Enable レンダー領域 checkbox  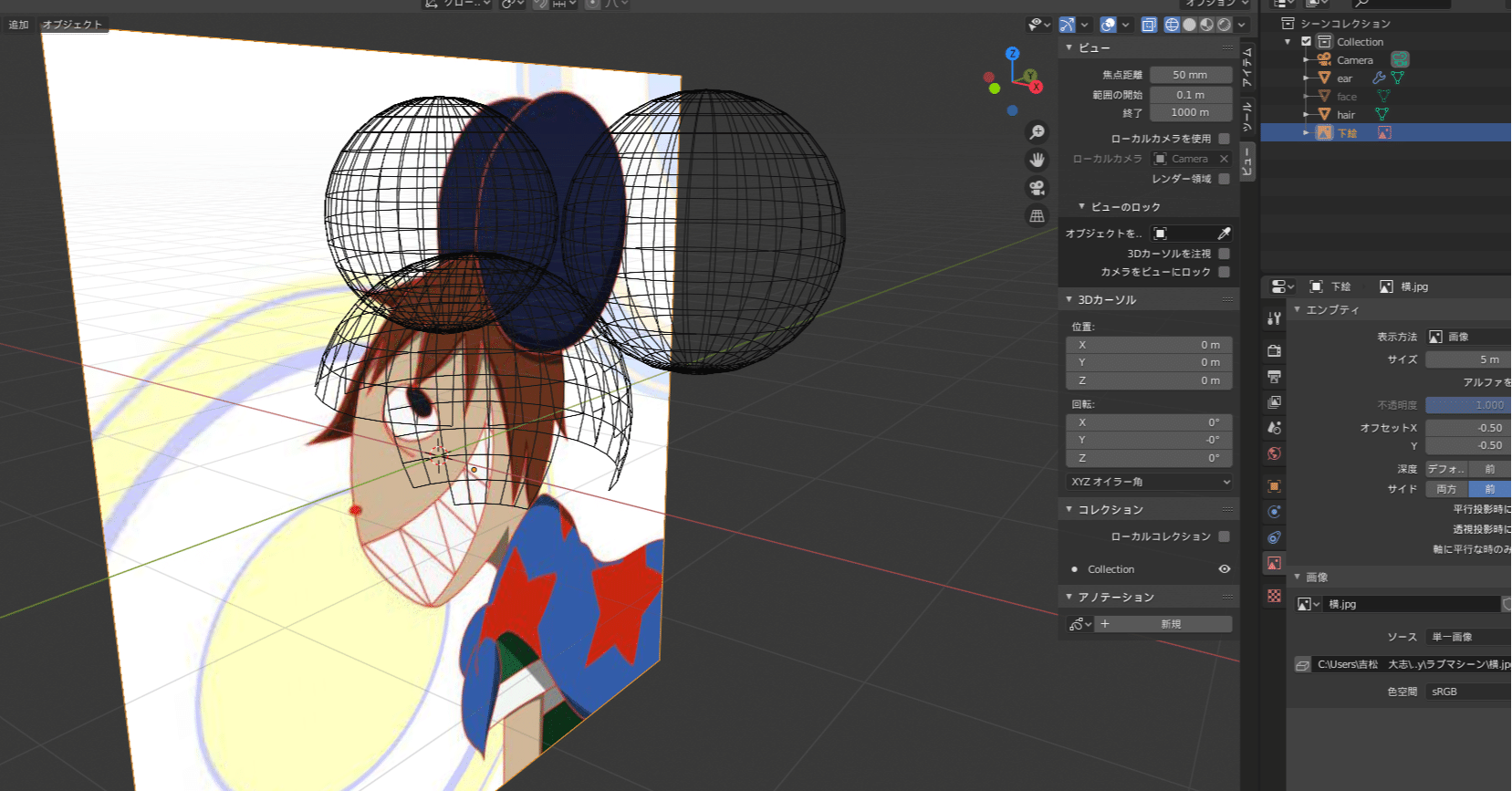1224,179
